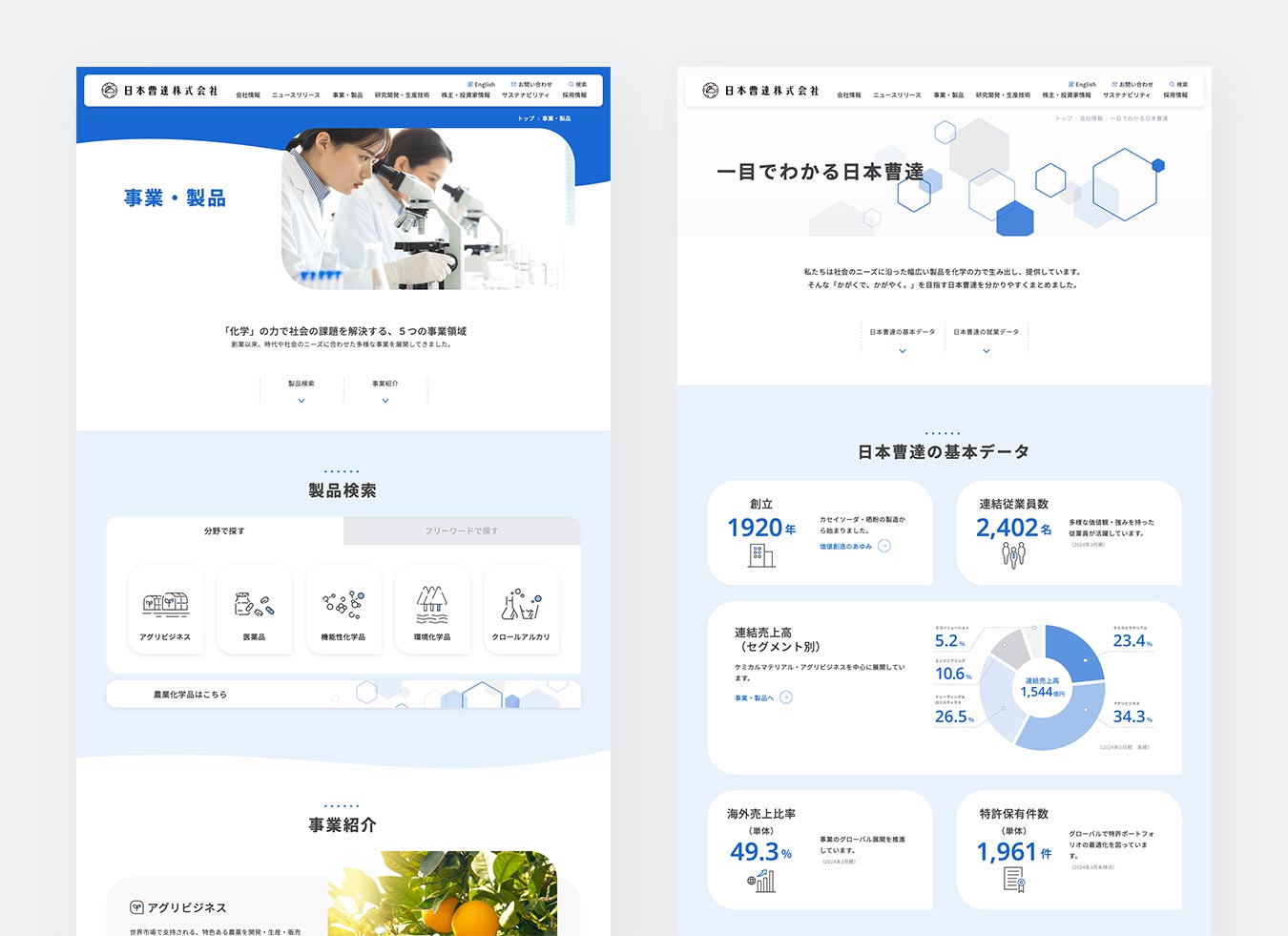The height and width of the screenshot is (936, 1288).
Task: Open 検索 search in 事業・製品 page header
Action: (x=577, y=84)
